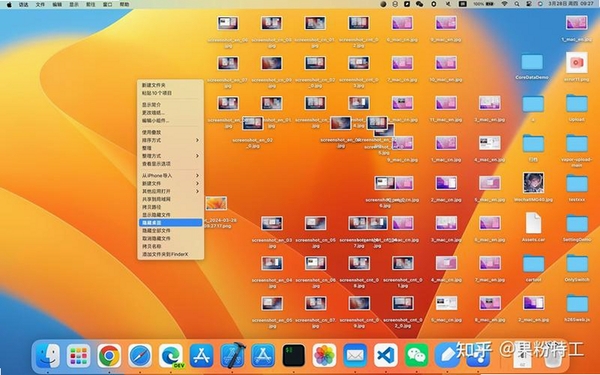Image resolution: width=600 pixels, height=375 pixels.
Task: Select the screenshot_cnt_02_0.jpg file
Action: pos(403,303)
